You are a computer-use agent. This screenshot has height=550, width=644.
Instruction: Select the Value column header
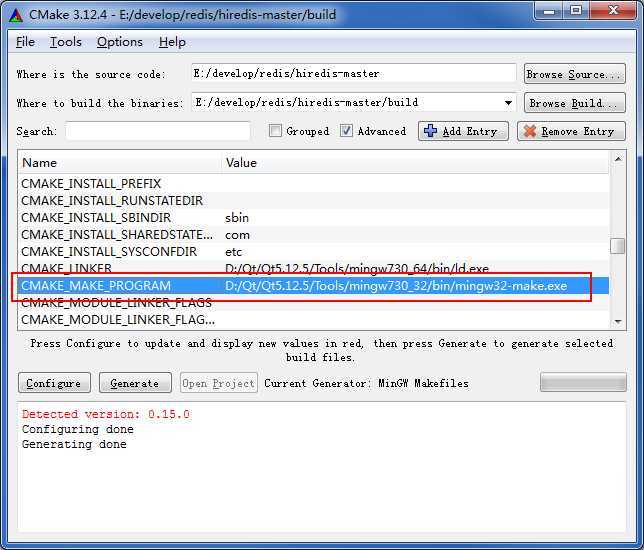tap(415, 163)
